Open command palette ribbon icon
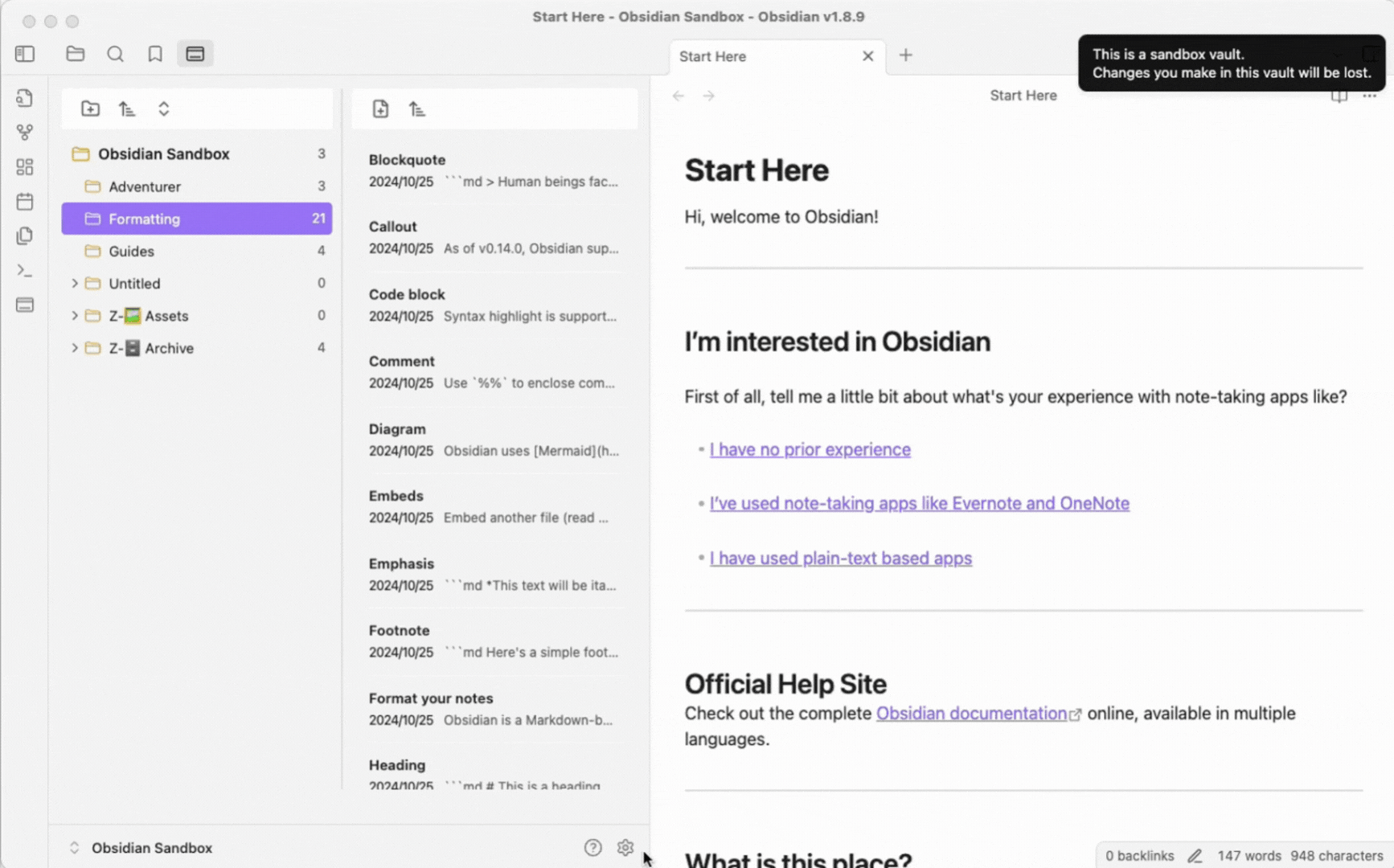Screen dimensions: 1394x868 pos(25,271)
